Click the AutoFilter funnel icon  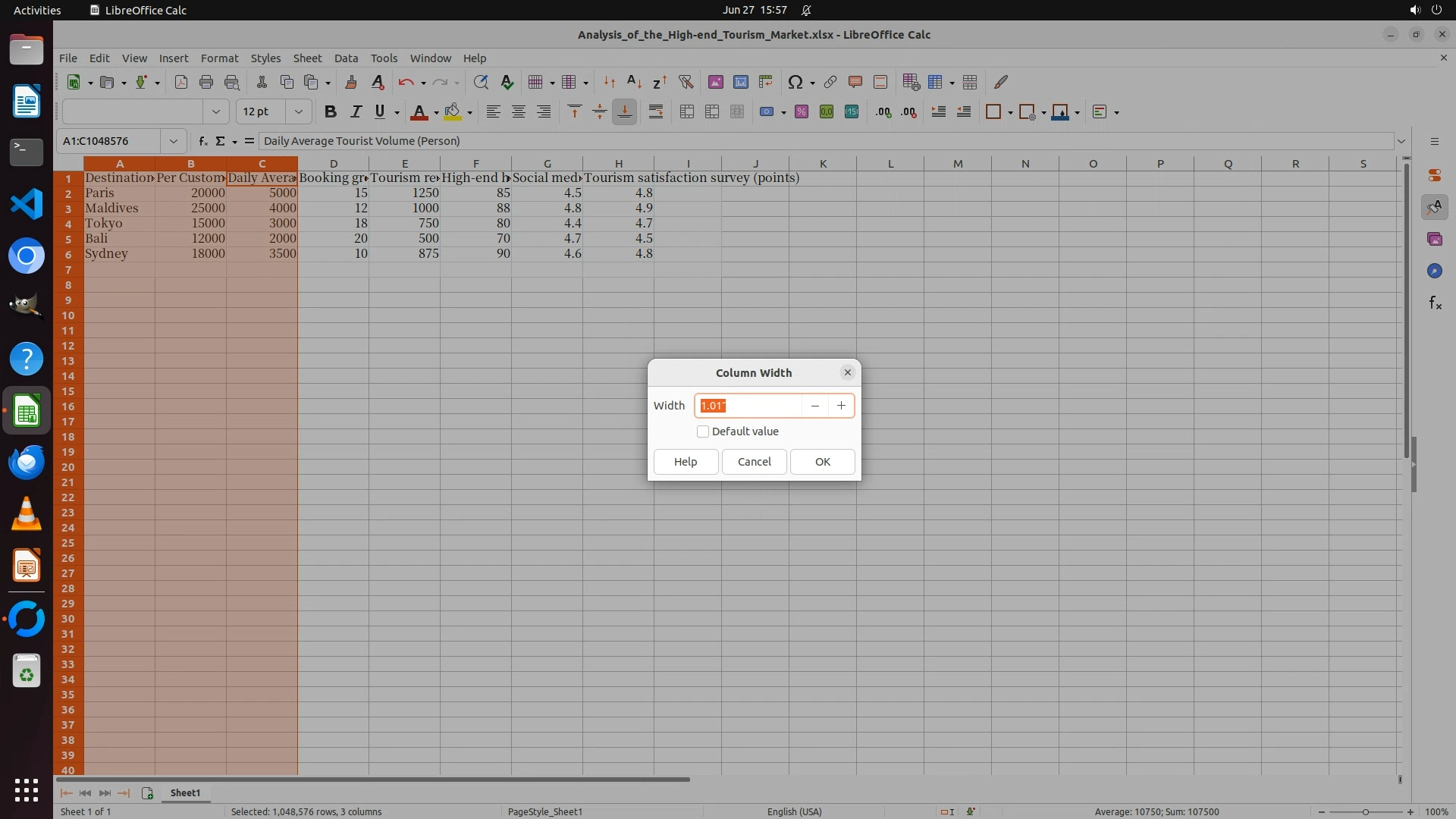(686, 82)
